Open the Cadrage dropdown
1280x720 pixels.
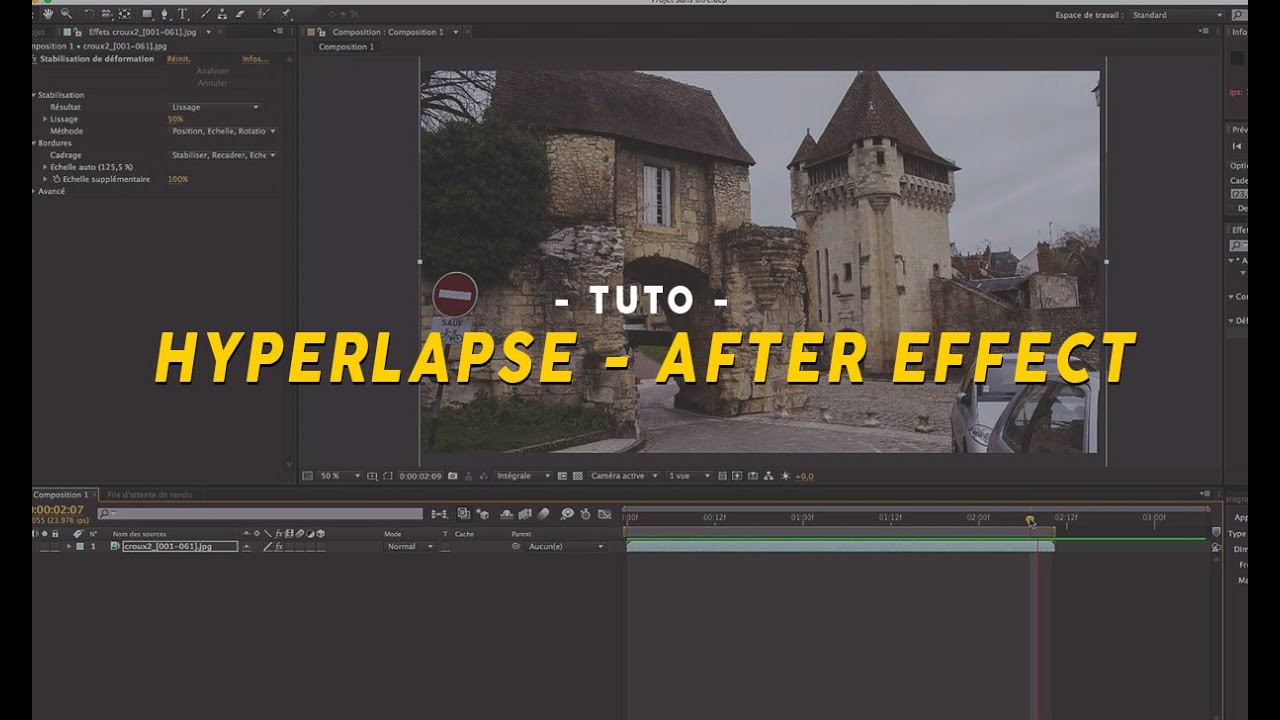click(223, 155)
